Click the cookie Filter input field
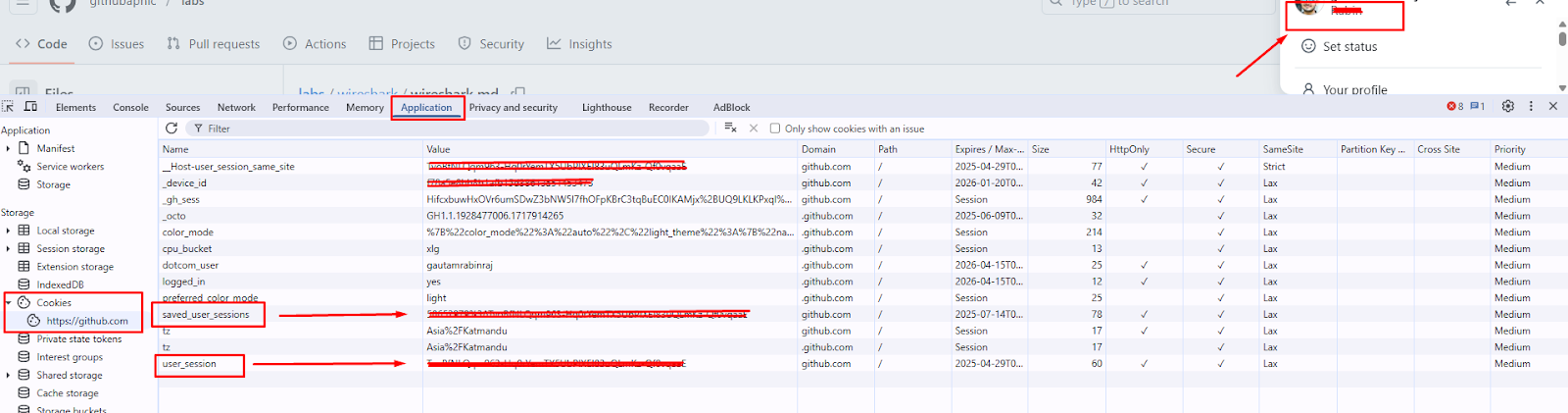Screen dimensions: 1568x413 pyautogui.click(x=451, y=129)
